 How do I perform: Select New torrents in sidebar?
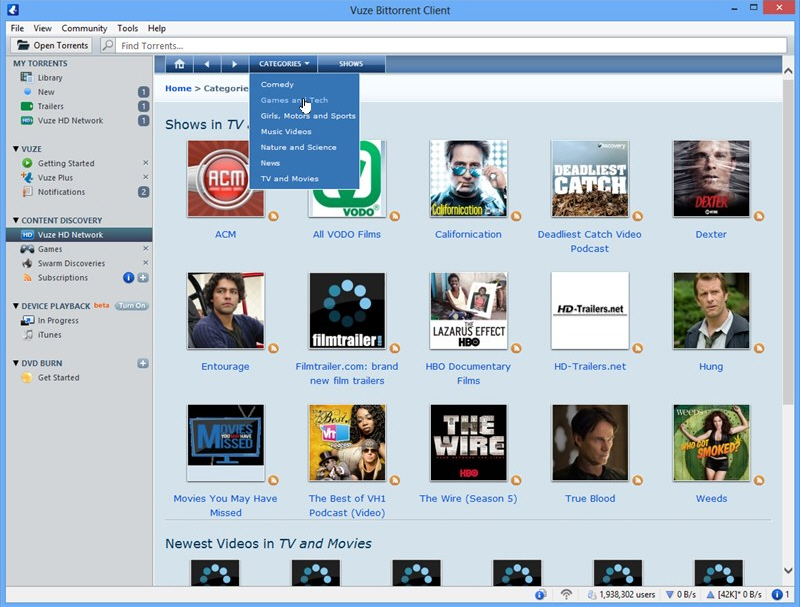(x=46, y=92)
